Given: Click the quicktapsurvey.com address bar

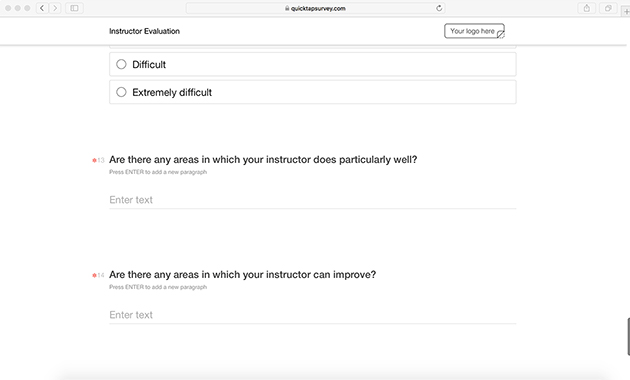Looking at the screenshot, I should coord(315,8).
